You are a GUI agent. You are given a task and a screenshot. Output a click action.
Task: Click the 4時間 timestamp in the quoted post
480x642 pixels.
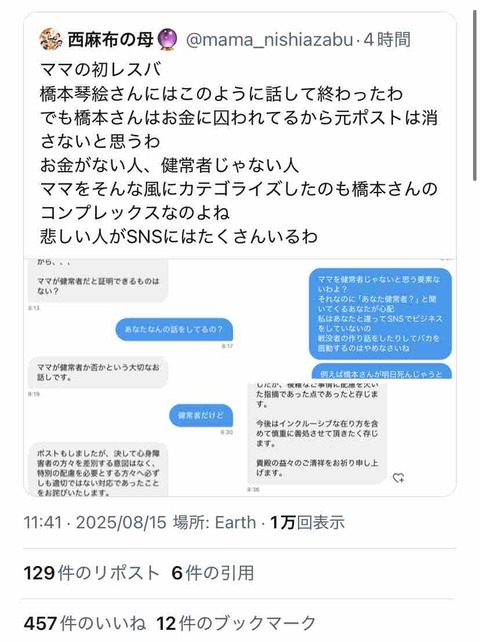tap(387, 40)
